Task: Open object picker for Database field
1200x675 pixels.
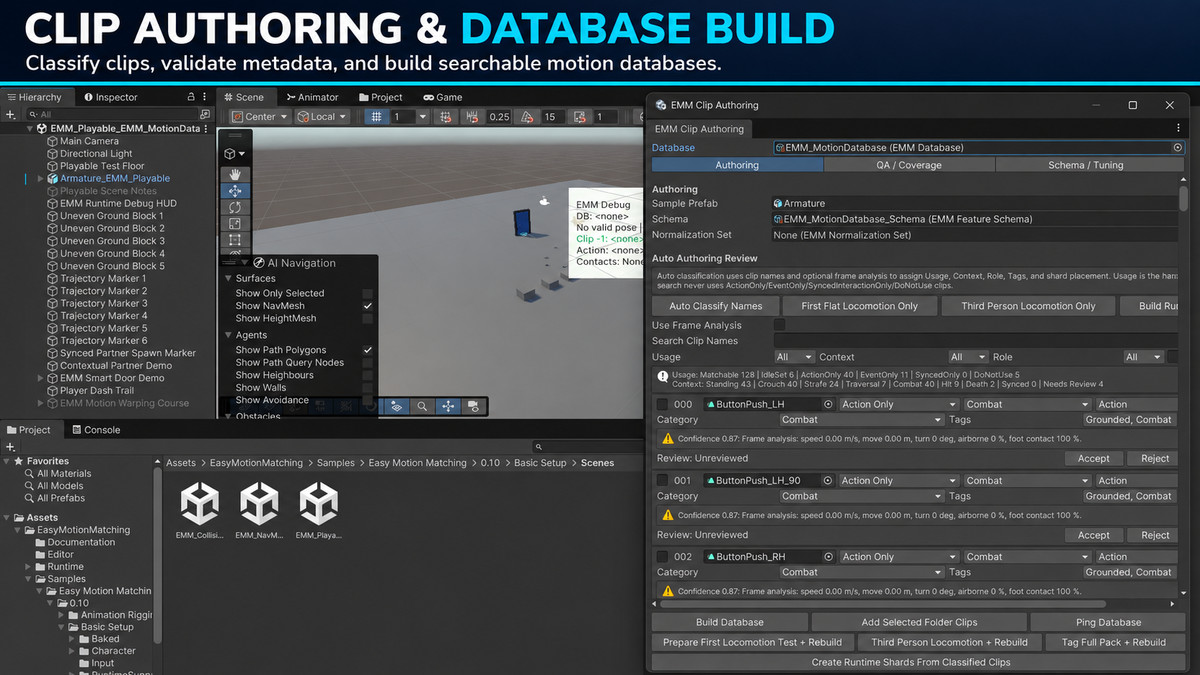Action: [x=1177, y=148]
